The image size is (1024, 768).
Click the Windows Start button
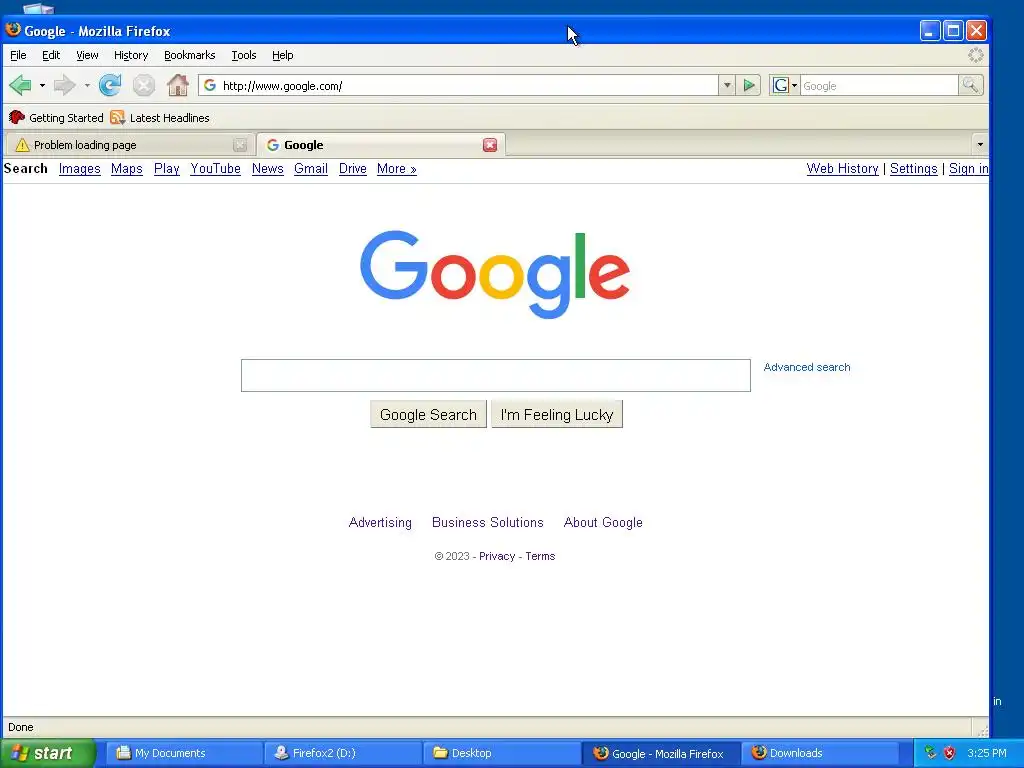pyautogui.click(x=47, y=753)
